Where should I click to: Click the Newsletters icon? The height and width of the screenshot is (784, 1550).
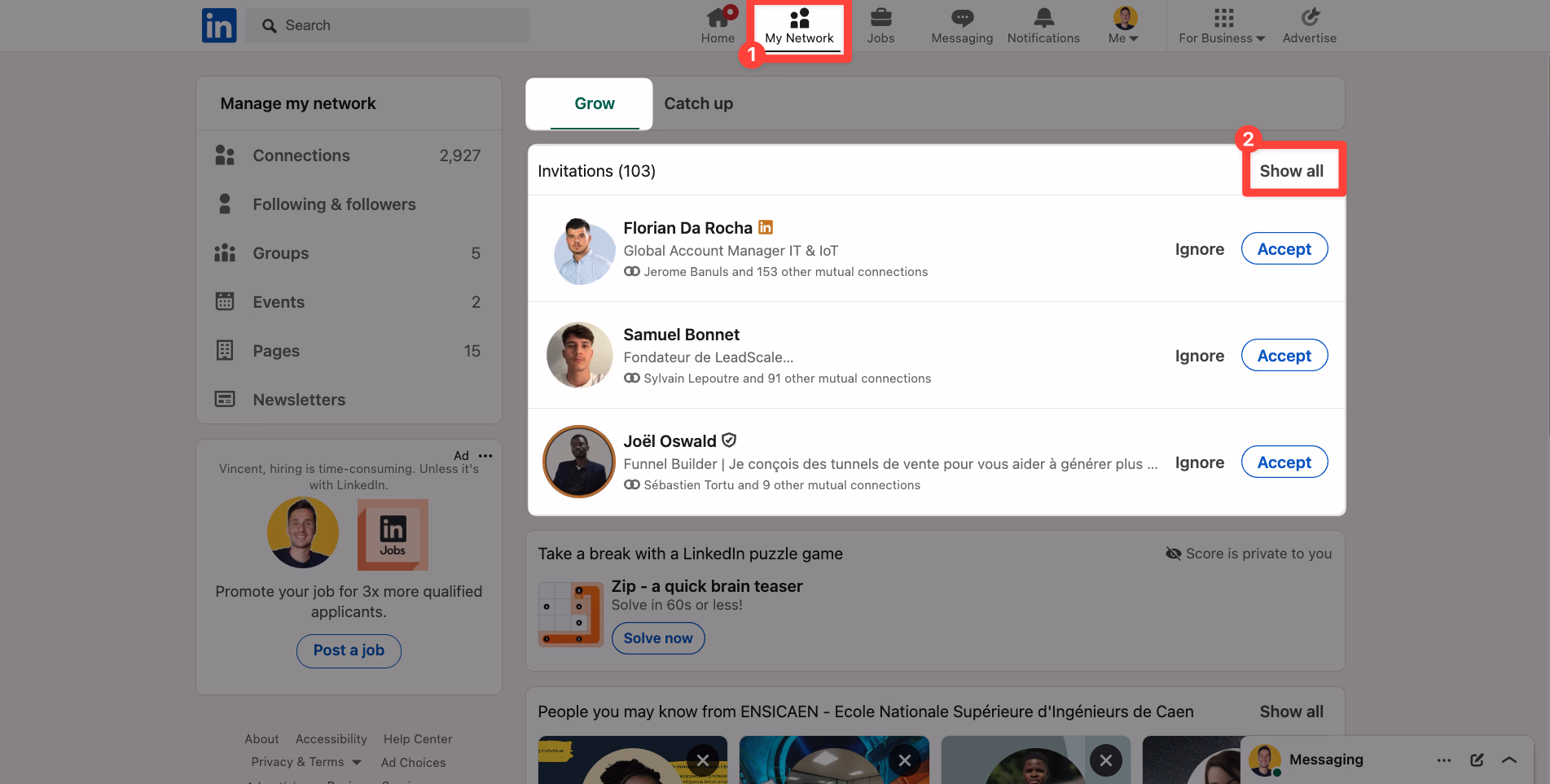tap(225, 399)
